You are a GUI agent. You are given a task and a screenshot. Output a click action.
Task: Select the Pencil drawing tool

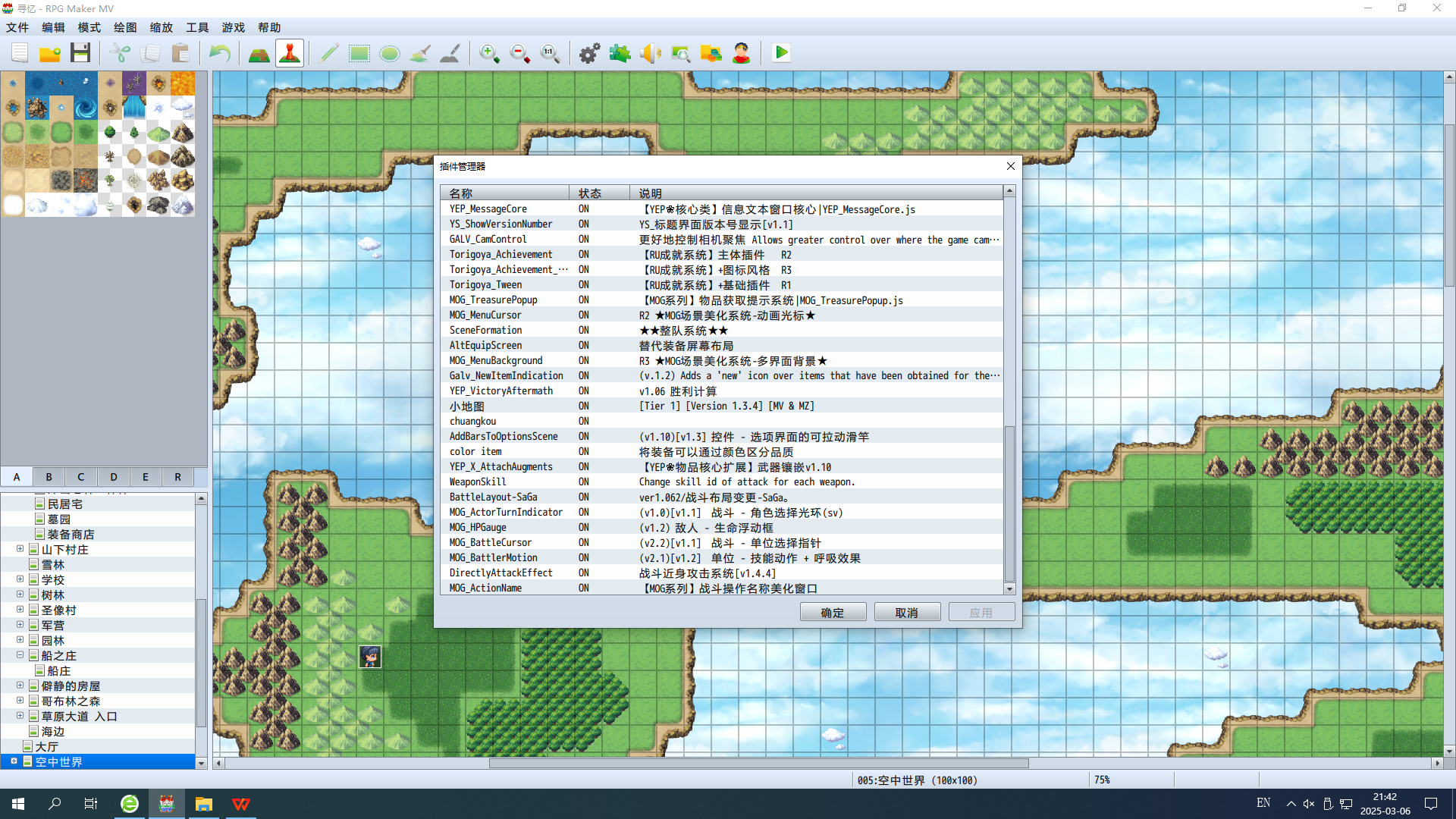click(x=329, y=53)
